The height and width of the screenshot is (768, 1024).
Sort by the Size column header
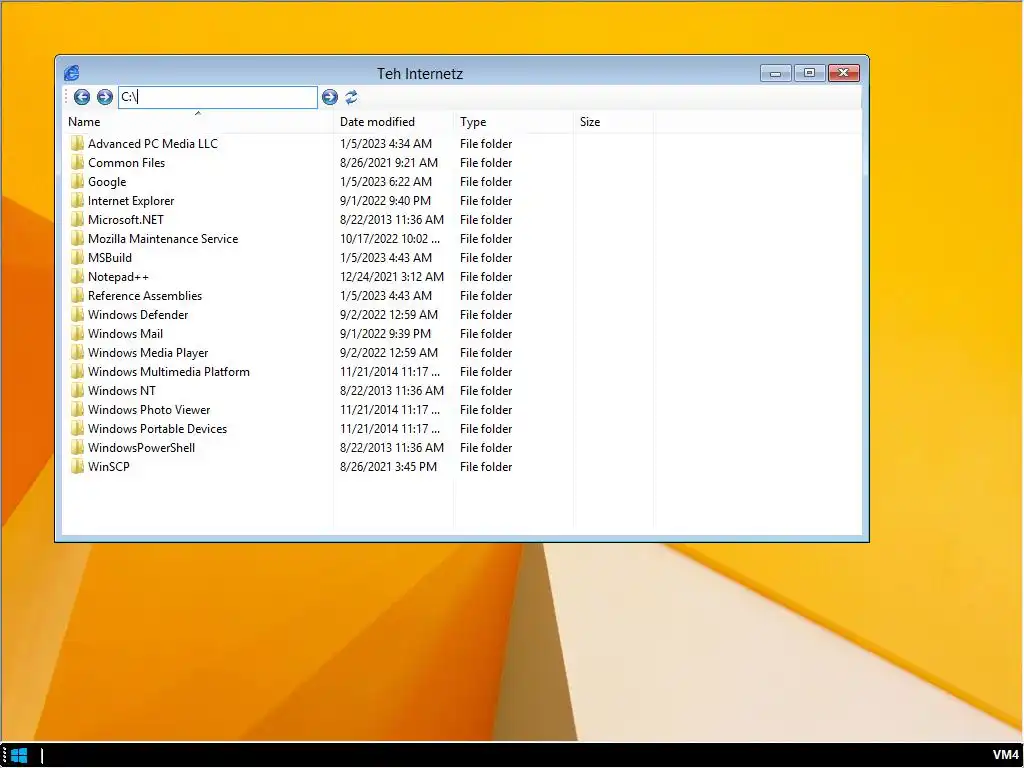click(x=613, y=121)
